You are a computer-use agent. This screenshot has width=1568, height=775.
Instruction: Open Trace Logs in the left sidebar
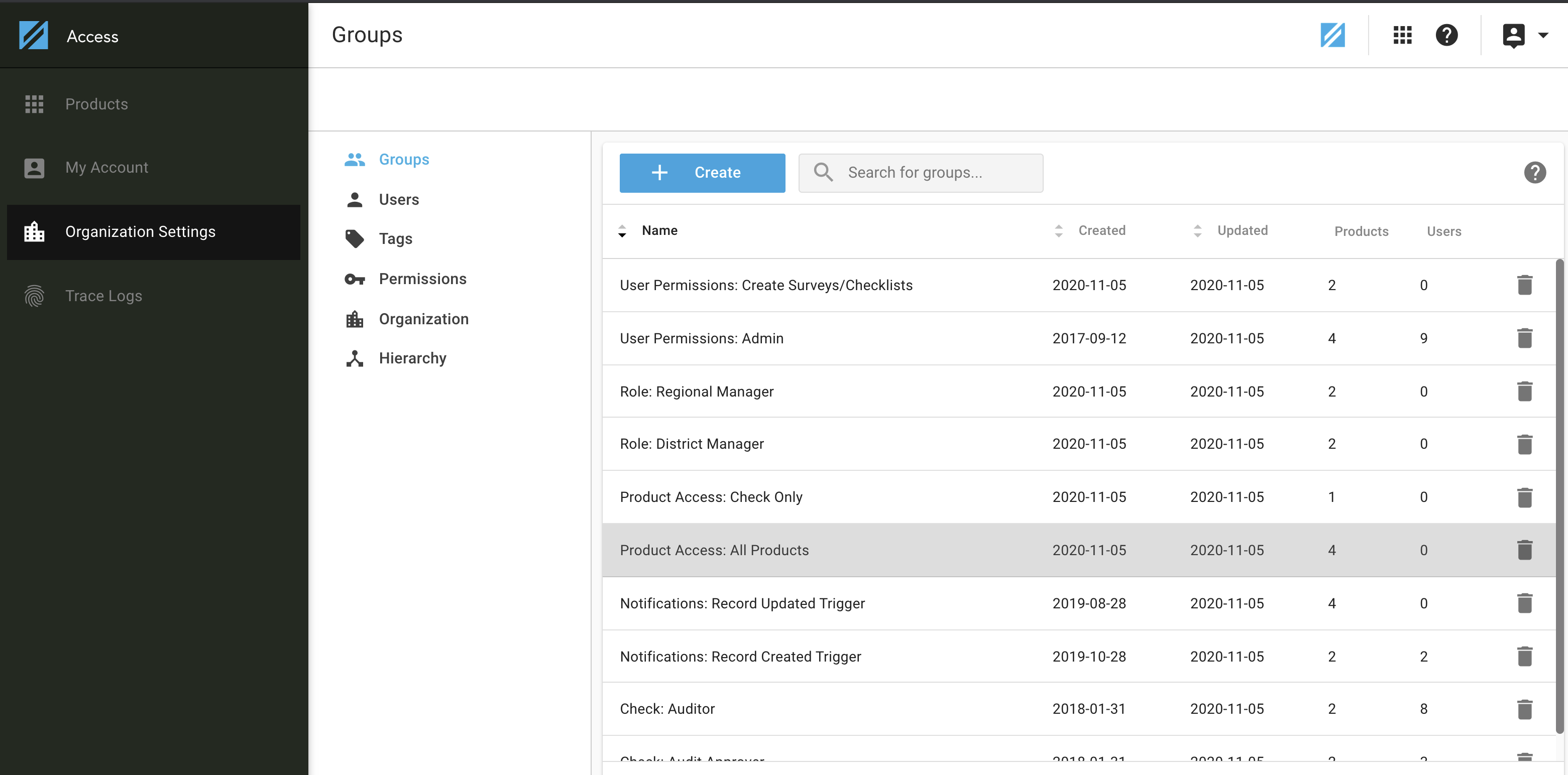153,296
